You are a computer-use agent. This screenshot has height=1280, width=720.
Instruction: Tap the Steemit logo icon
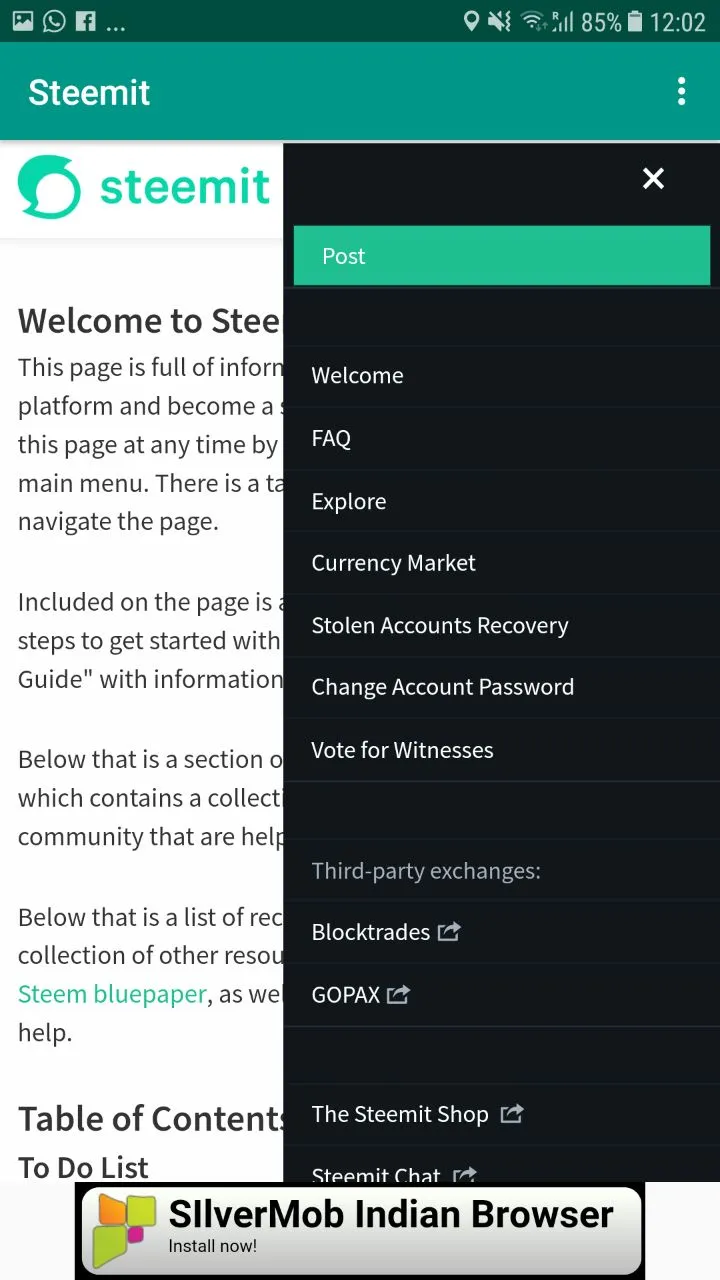[x=49, y=187]
